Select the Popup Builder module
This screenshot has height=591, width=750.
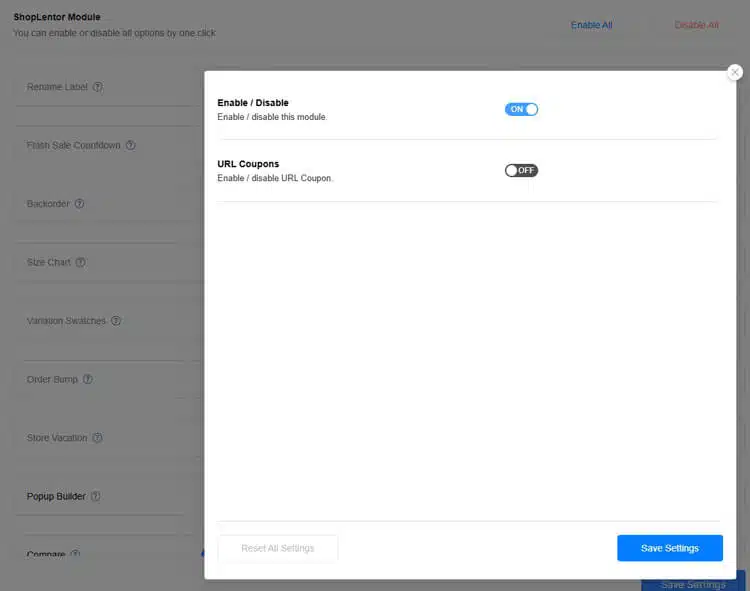(x=56, y=496)
